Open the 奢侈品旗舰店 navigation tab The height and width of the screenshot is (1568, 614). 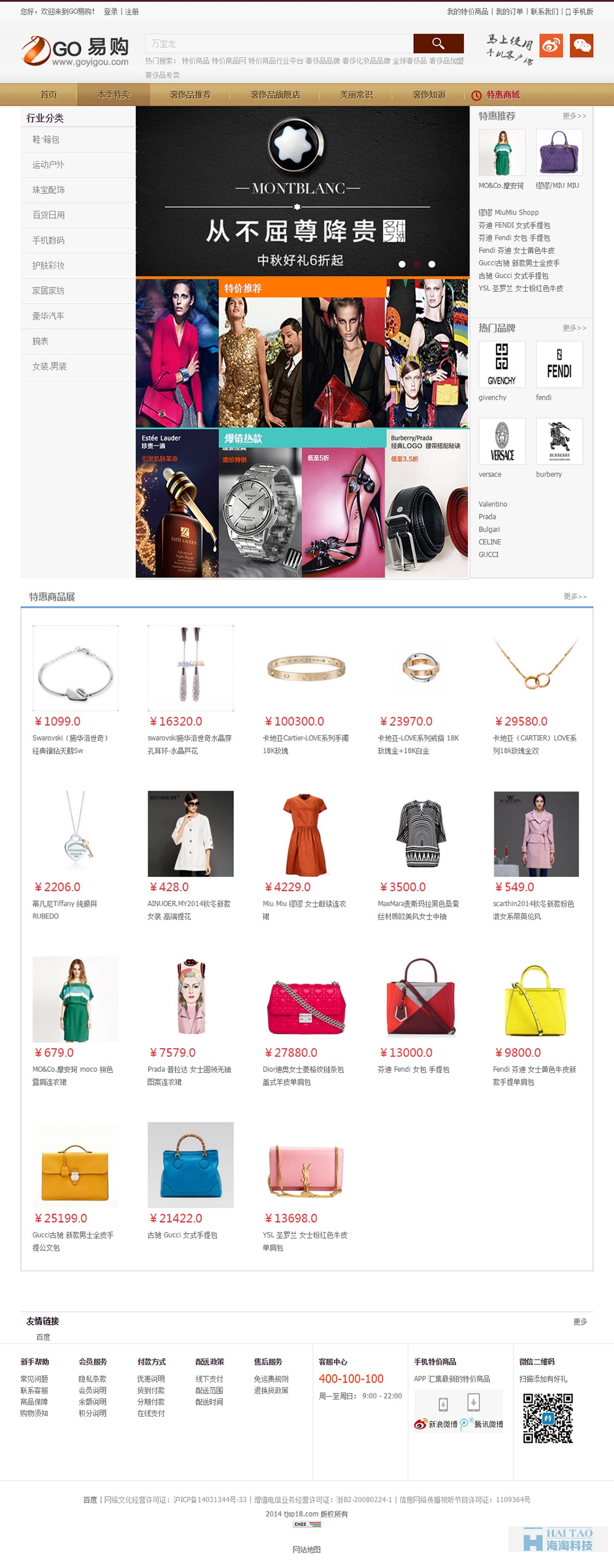(275, 95)
